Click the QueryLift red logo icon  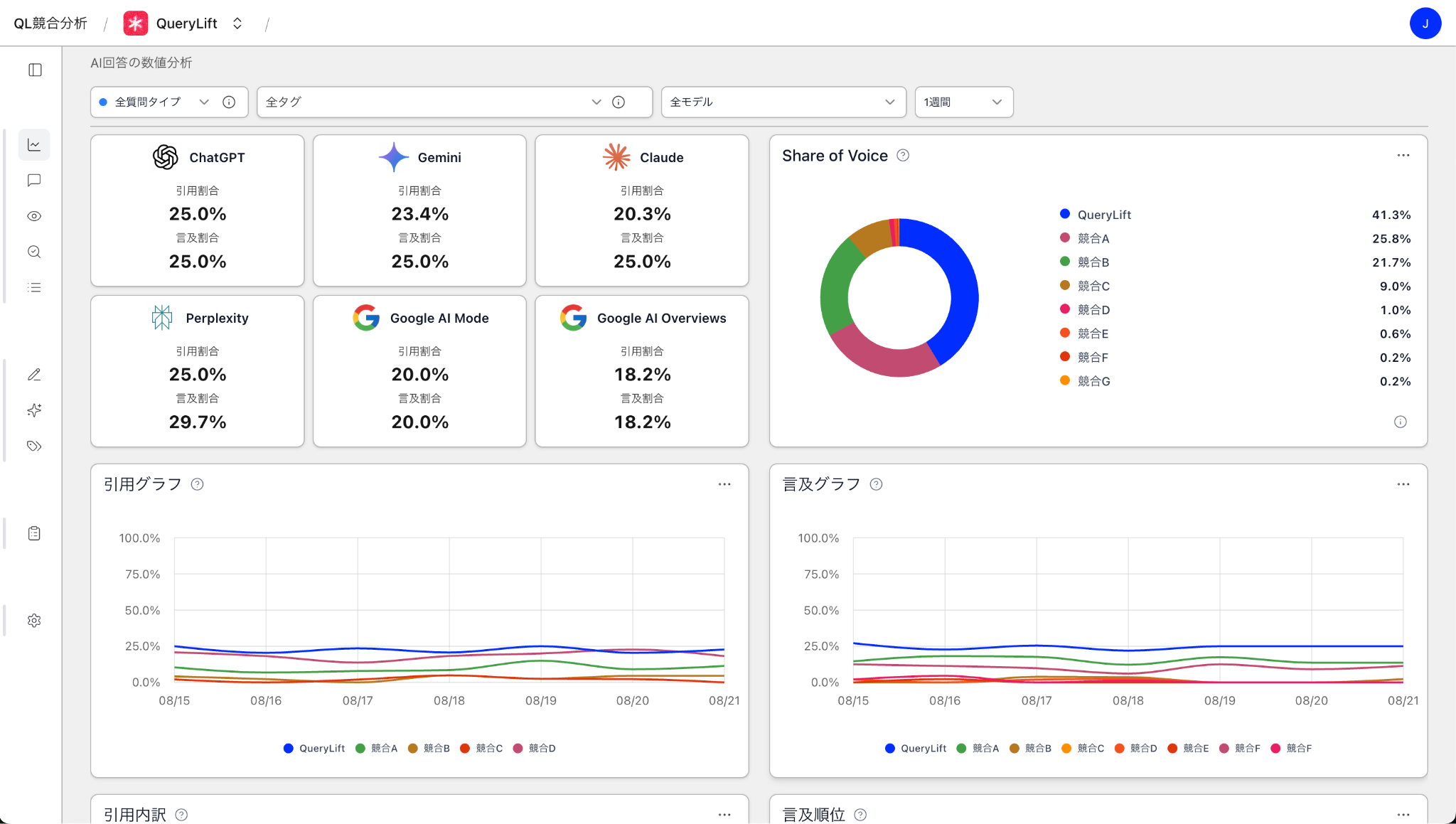(x=136, y=23)
